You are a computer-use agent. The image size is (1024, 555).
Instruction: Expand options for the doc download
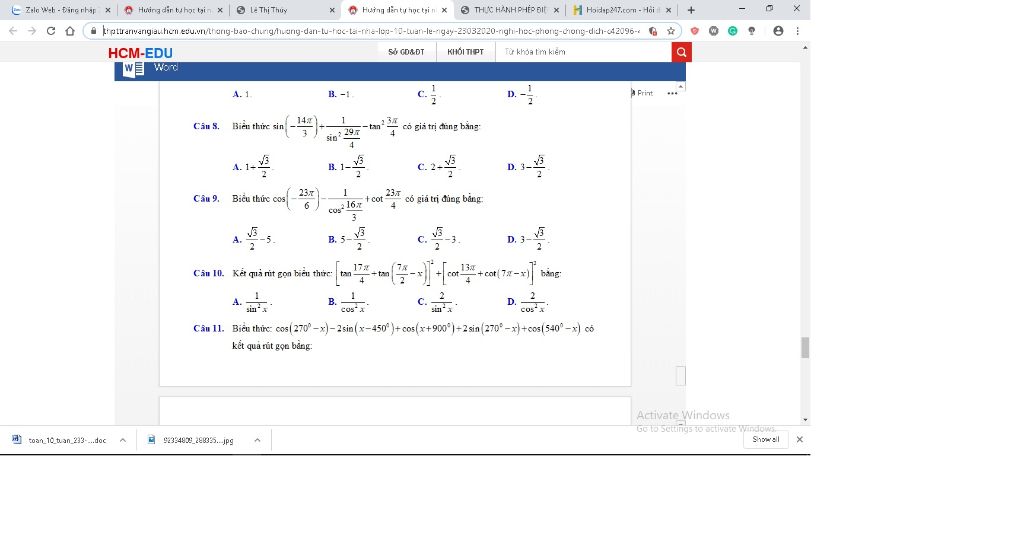123,440
